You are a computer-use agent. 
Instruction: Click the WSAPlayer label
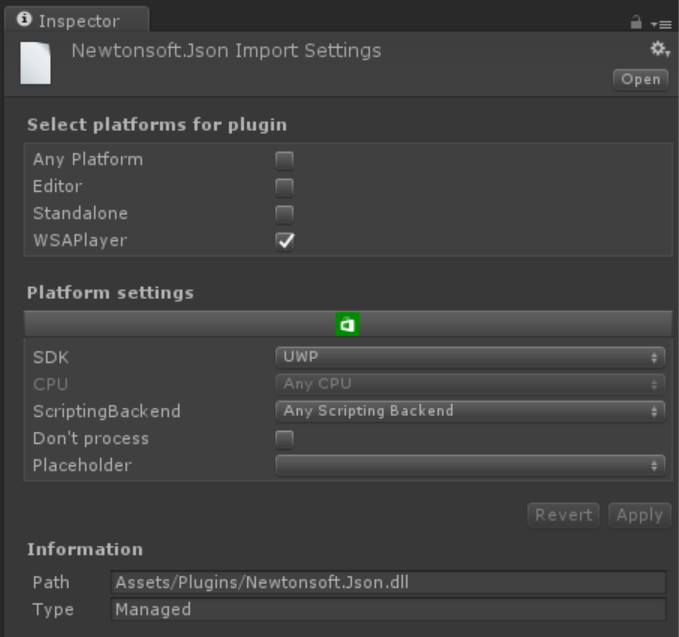click(x=80, y=241)
